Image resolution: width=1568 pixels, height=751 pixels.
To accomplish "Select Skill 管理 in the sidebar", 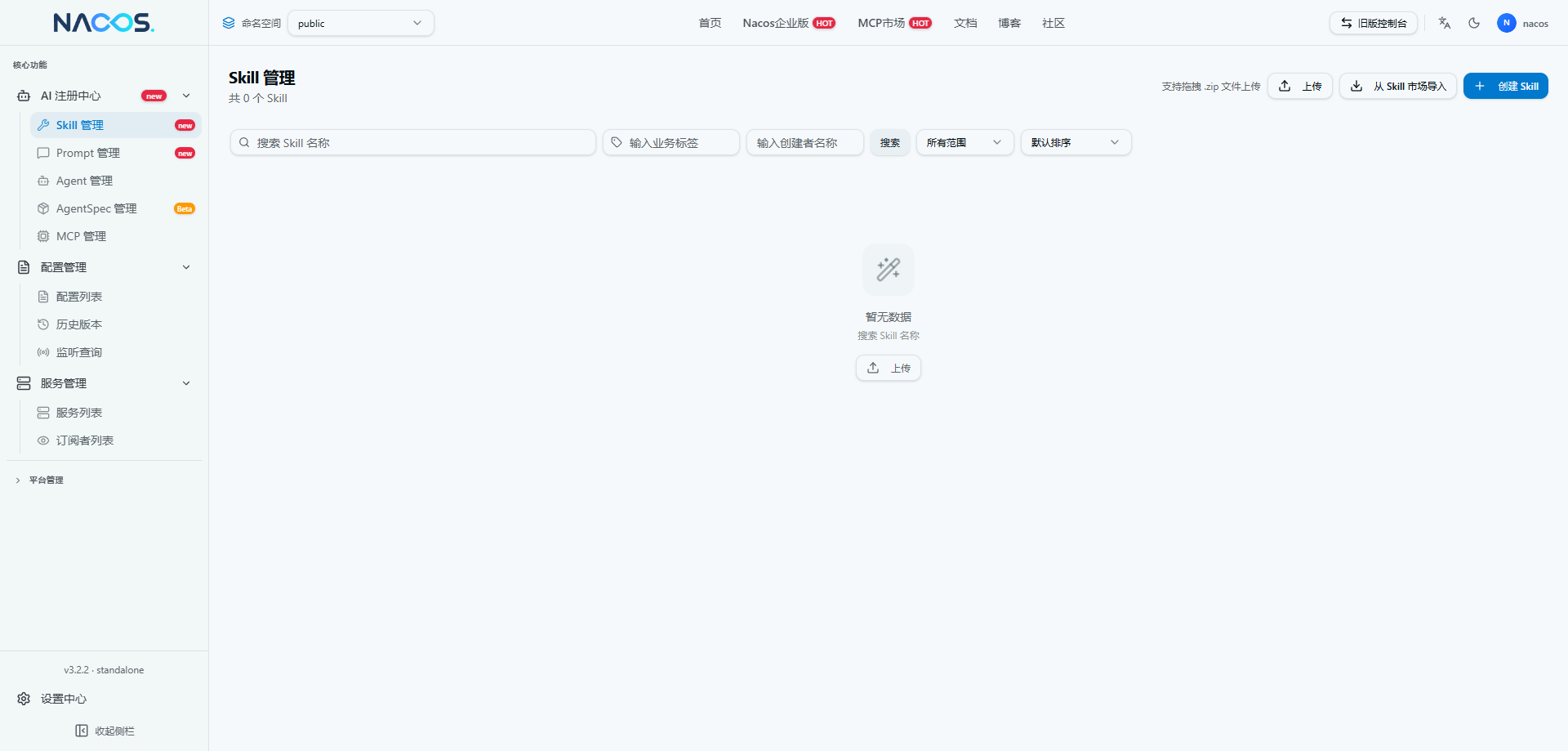I will tap(116, 125).
